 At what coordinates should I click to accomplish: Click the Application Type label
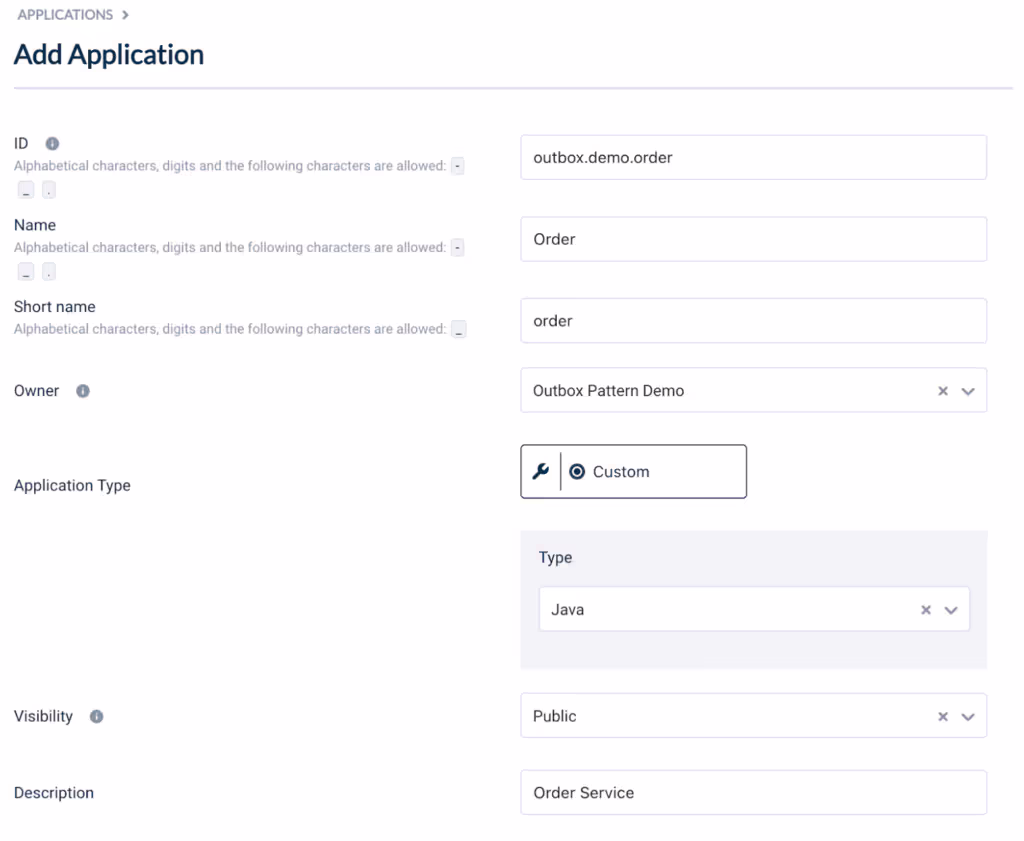[x=72, y=485]
